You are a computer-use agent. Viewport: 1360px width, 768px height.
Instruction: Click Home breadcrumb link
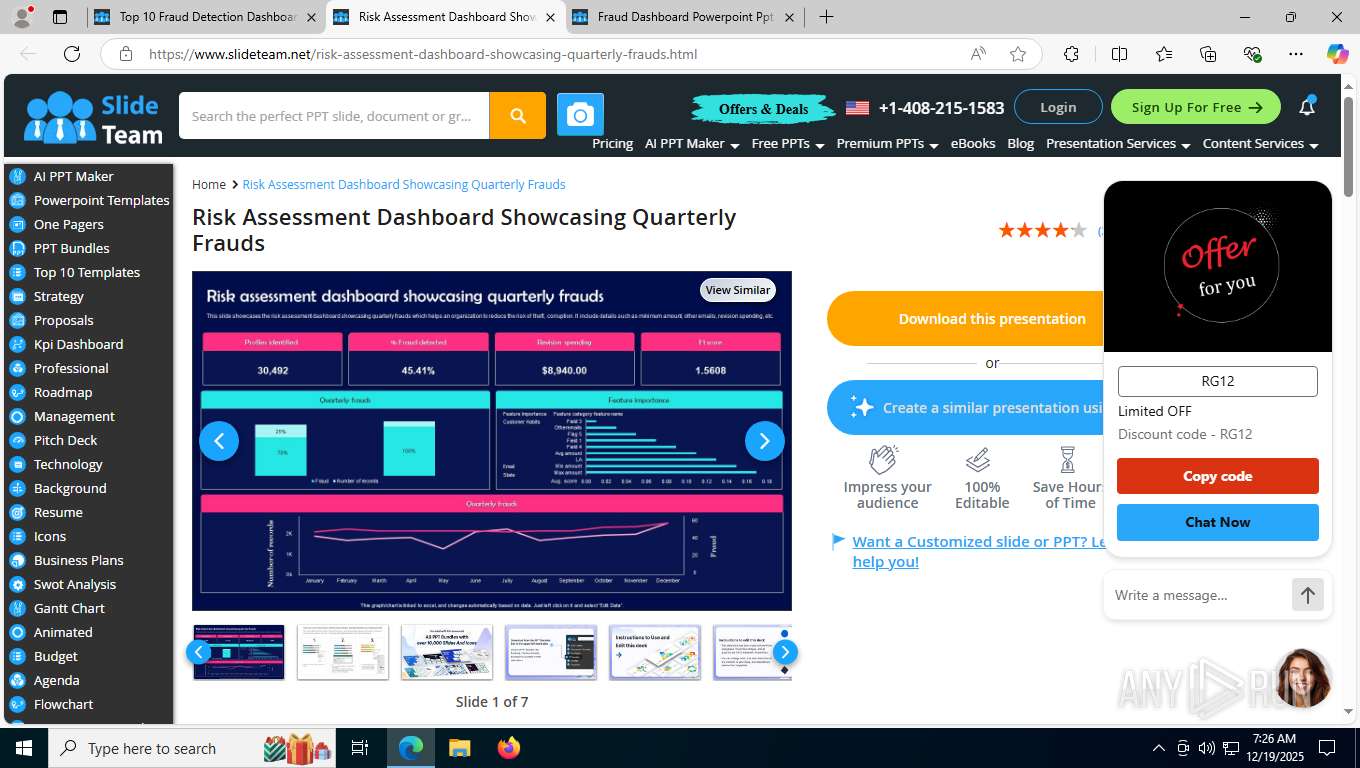click(x=209, y=184)
